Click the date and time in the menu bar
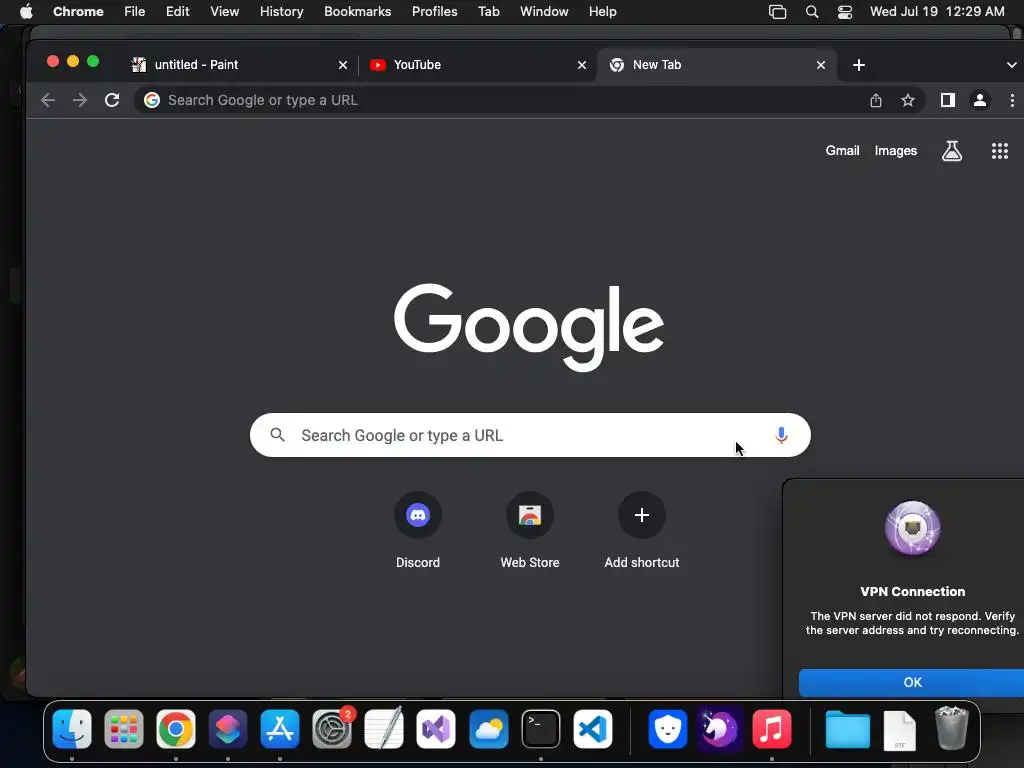Viewport: 1024px width, 768px height. coord(937,12)
